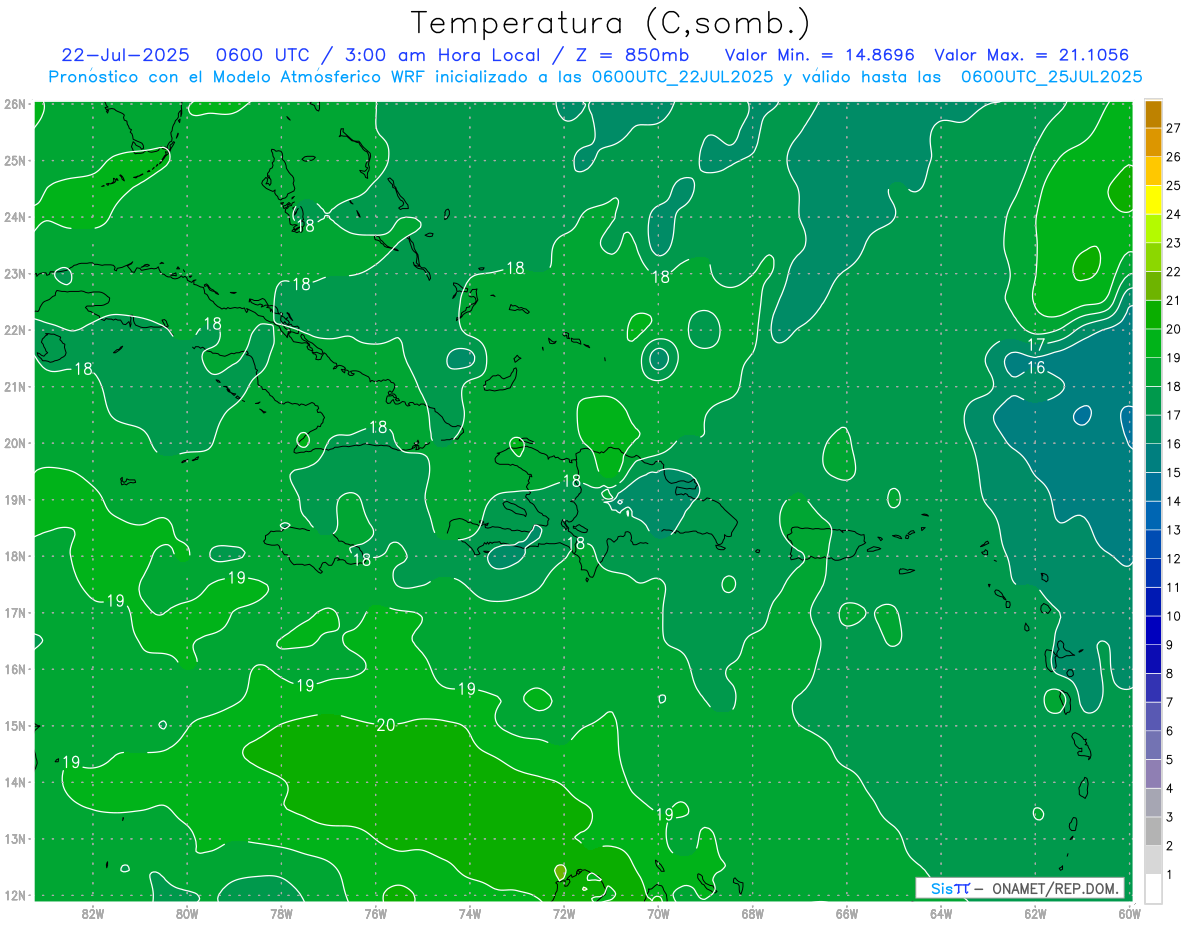Click the contour label "16" on the map
The width and height of the screenshot is (1200, 927).
(x=1037, y=368)
